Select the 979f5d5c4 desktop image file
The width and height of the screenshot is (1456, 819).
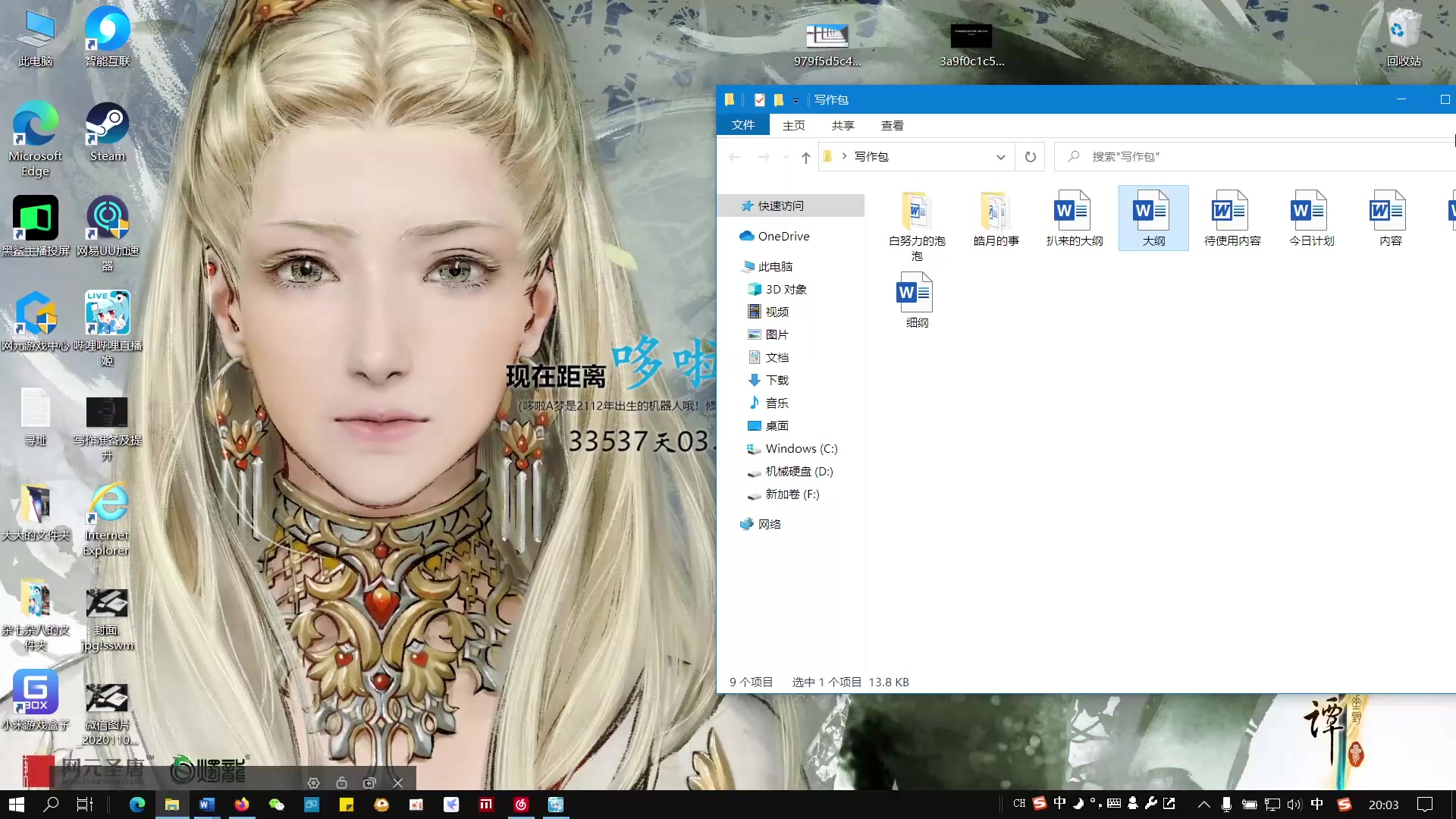(827, 45)
